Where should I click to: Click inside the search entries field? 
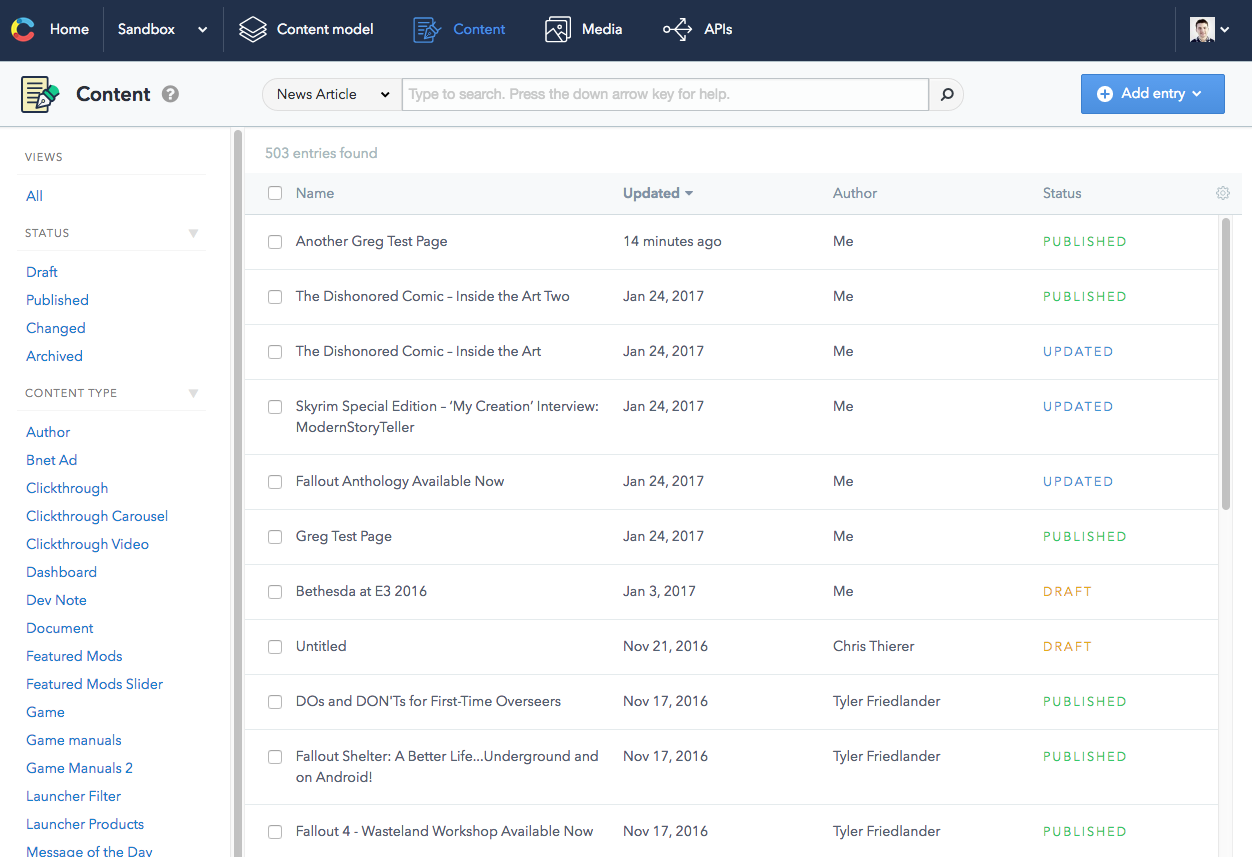click(665, 94)
